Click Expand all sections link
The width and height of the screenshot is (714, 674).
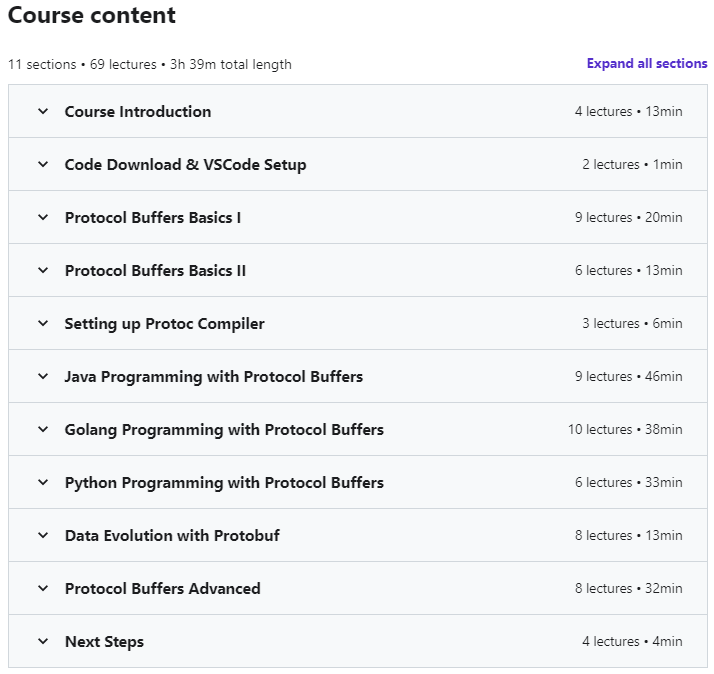pyautogui.click(x=647, y=63)
